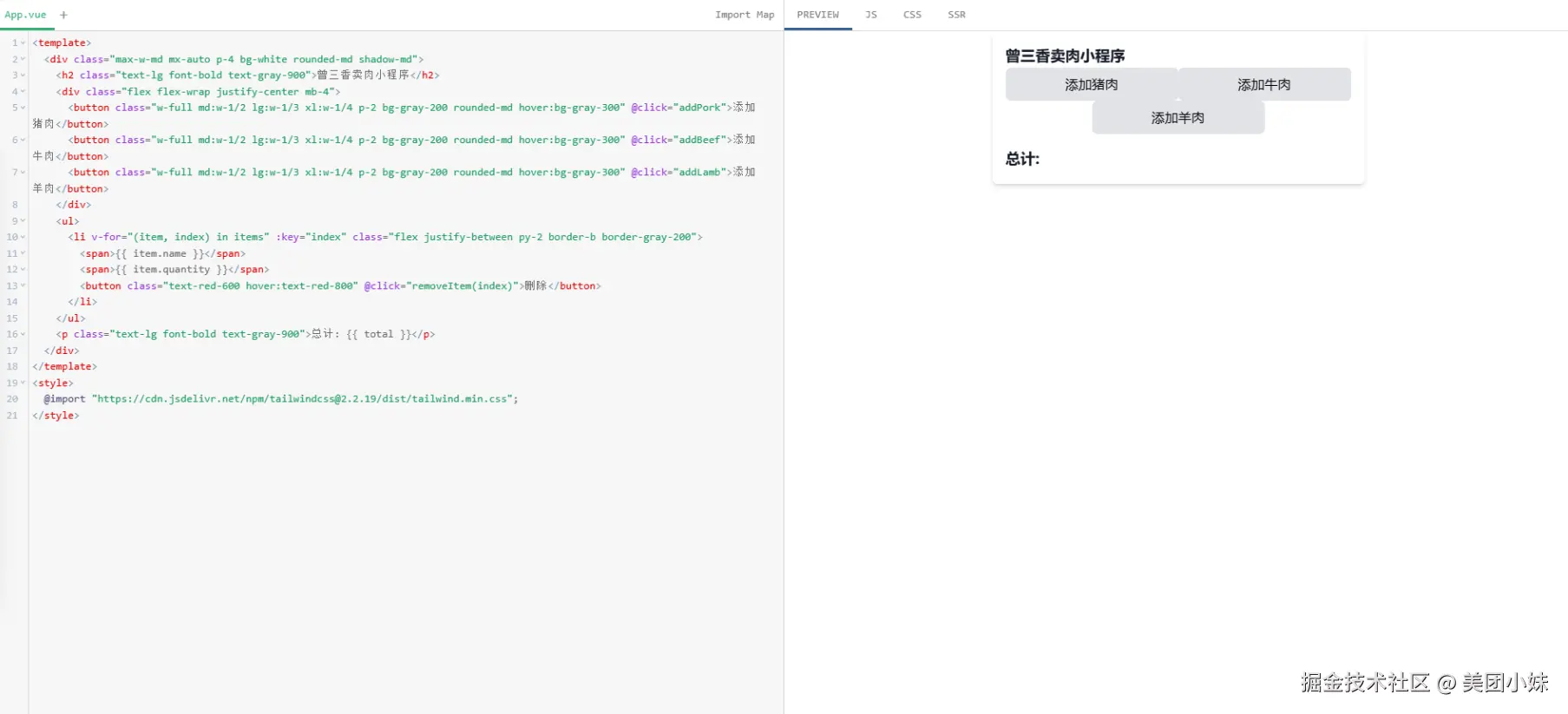Screen dimensions: 1568x714
Task: Open the SSR output tab
Action: point(956,15)
